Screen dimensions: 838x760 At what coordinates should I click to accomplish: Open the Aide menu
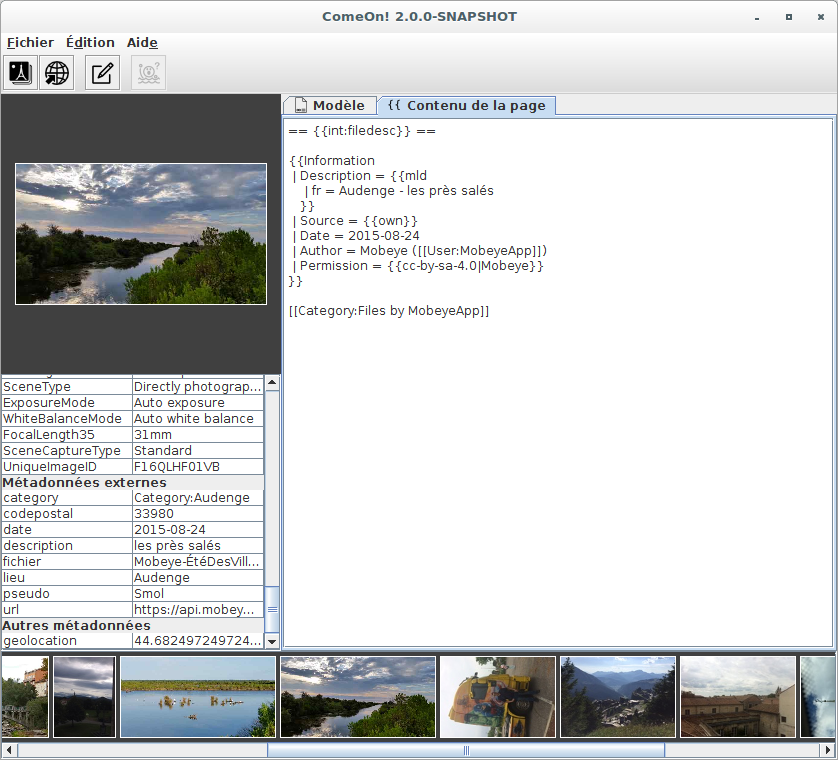coord(142,43)
